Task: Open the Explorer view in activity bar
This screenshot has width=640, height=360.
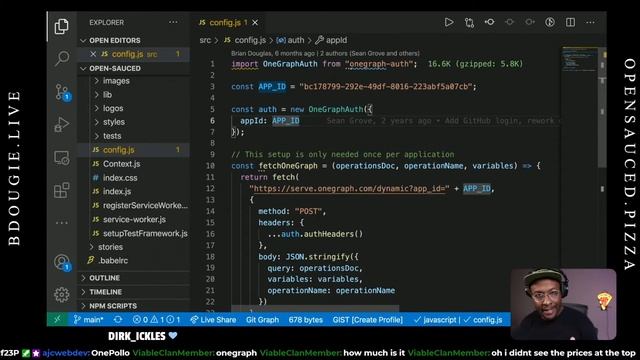Action: 62,27
